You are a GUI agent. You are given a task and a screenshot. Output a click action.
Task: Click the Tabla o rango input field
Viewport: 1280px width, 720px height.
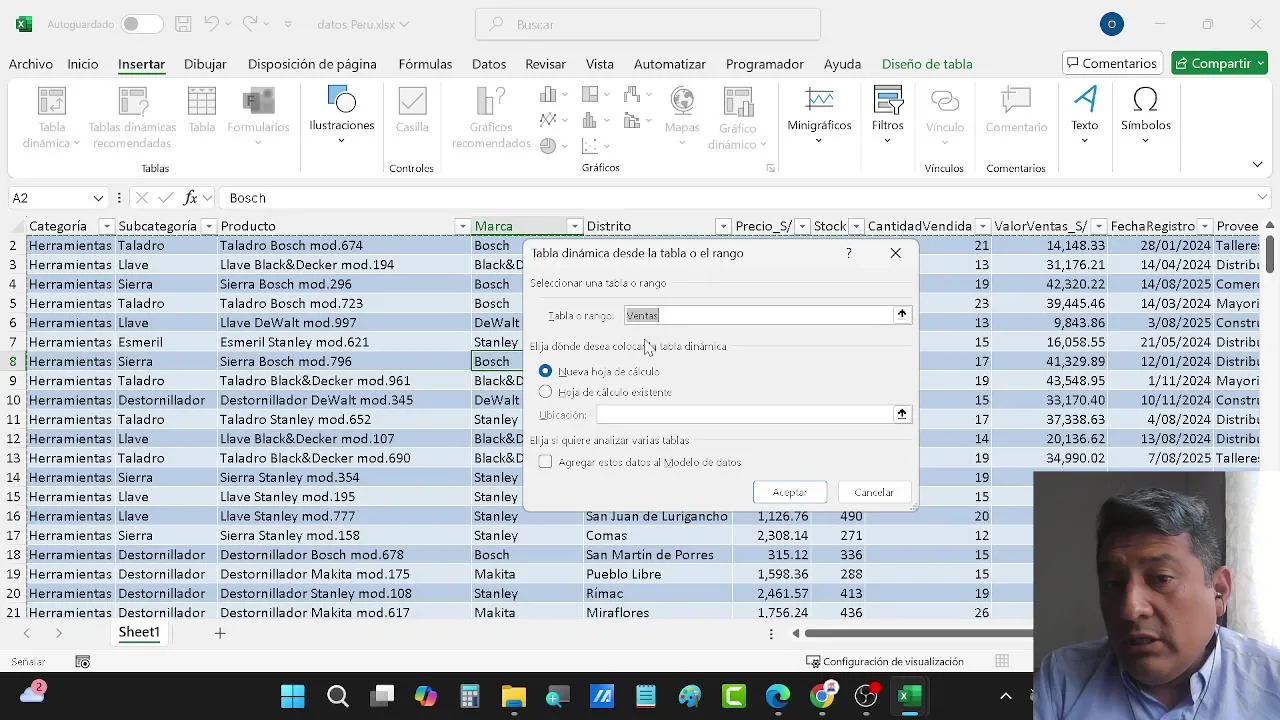(758, 315)
